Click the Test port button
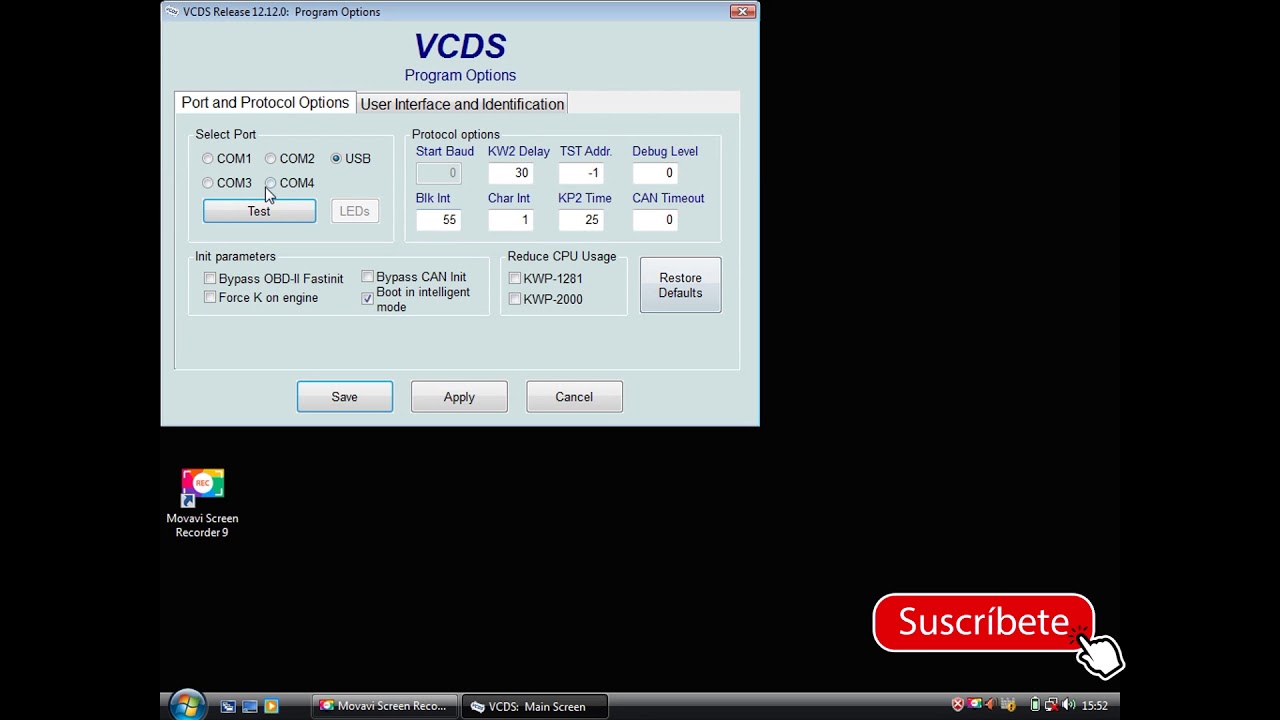The image size is (1280, 720). pos(259,211)
